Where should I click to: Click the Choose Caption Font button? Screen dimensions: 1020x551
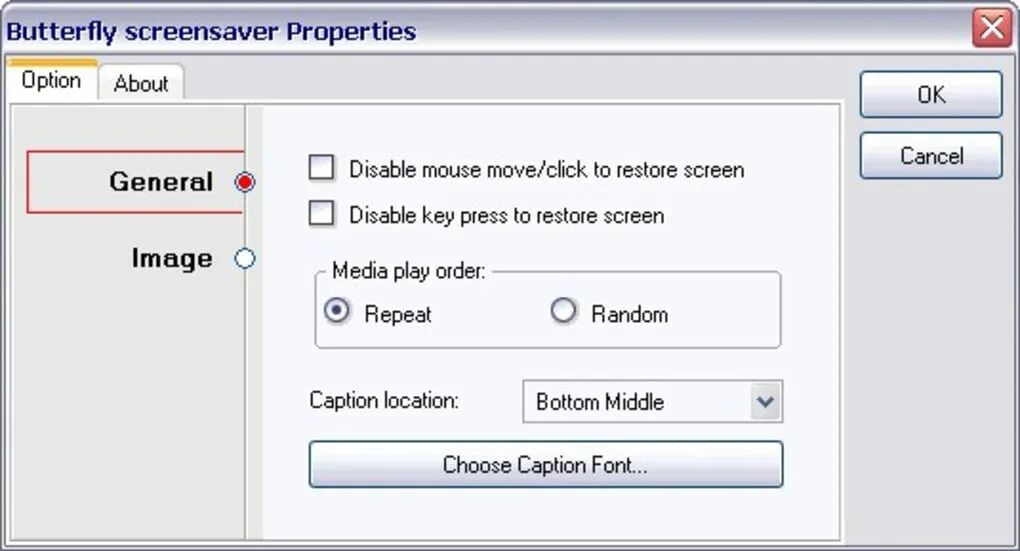[x=546, y=464]
